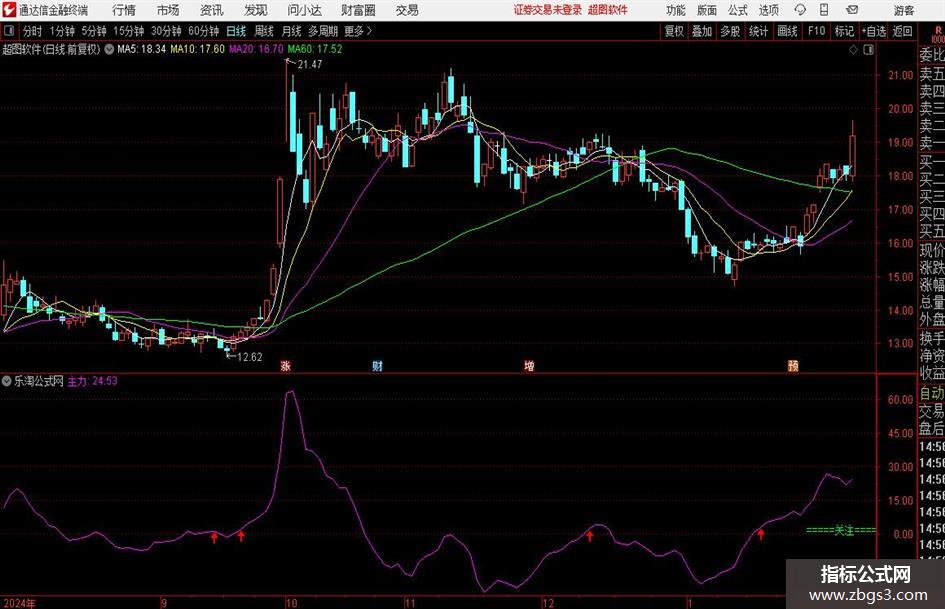Open the 交易 menu
Screen dimensions: 945x609
[x=407, y=10]
